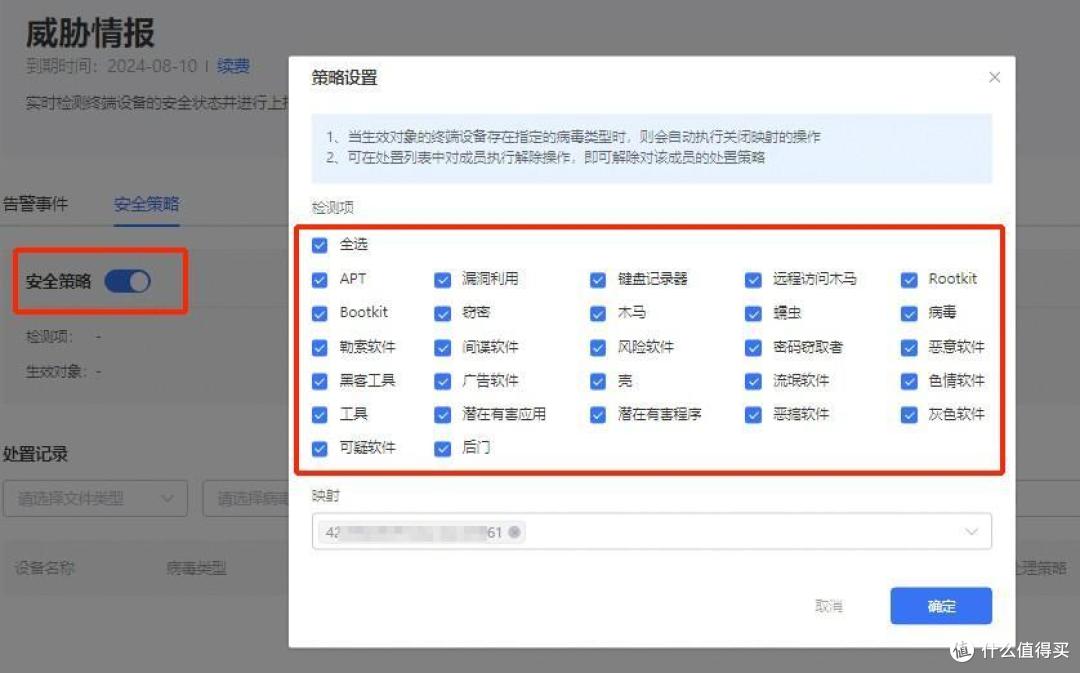This screenshot has width=1080, height=673.
Task: Uncheck the APT checkbox
Action: point(320,280)
